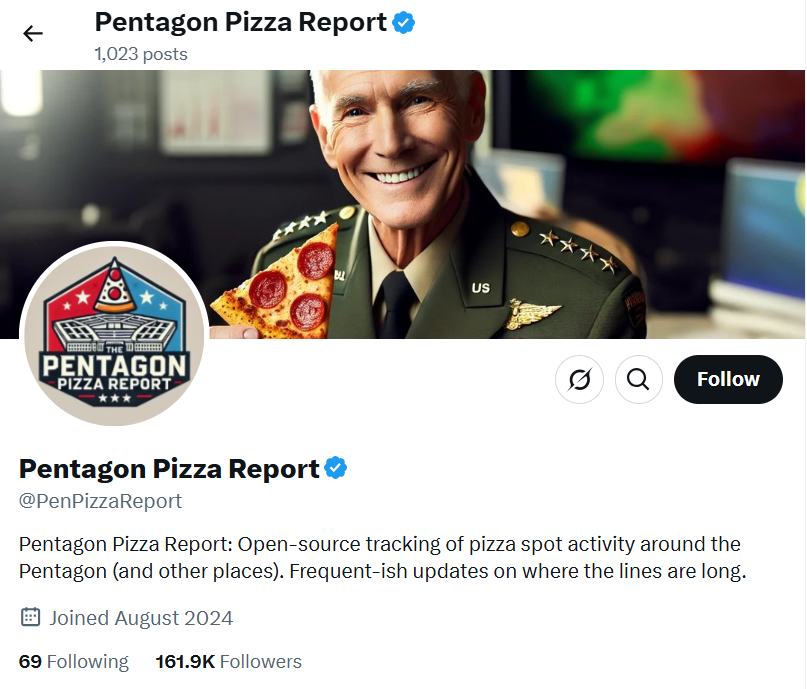Open the Grok profile summary icon
807x689 pixels.
[x=579, y=379]
